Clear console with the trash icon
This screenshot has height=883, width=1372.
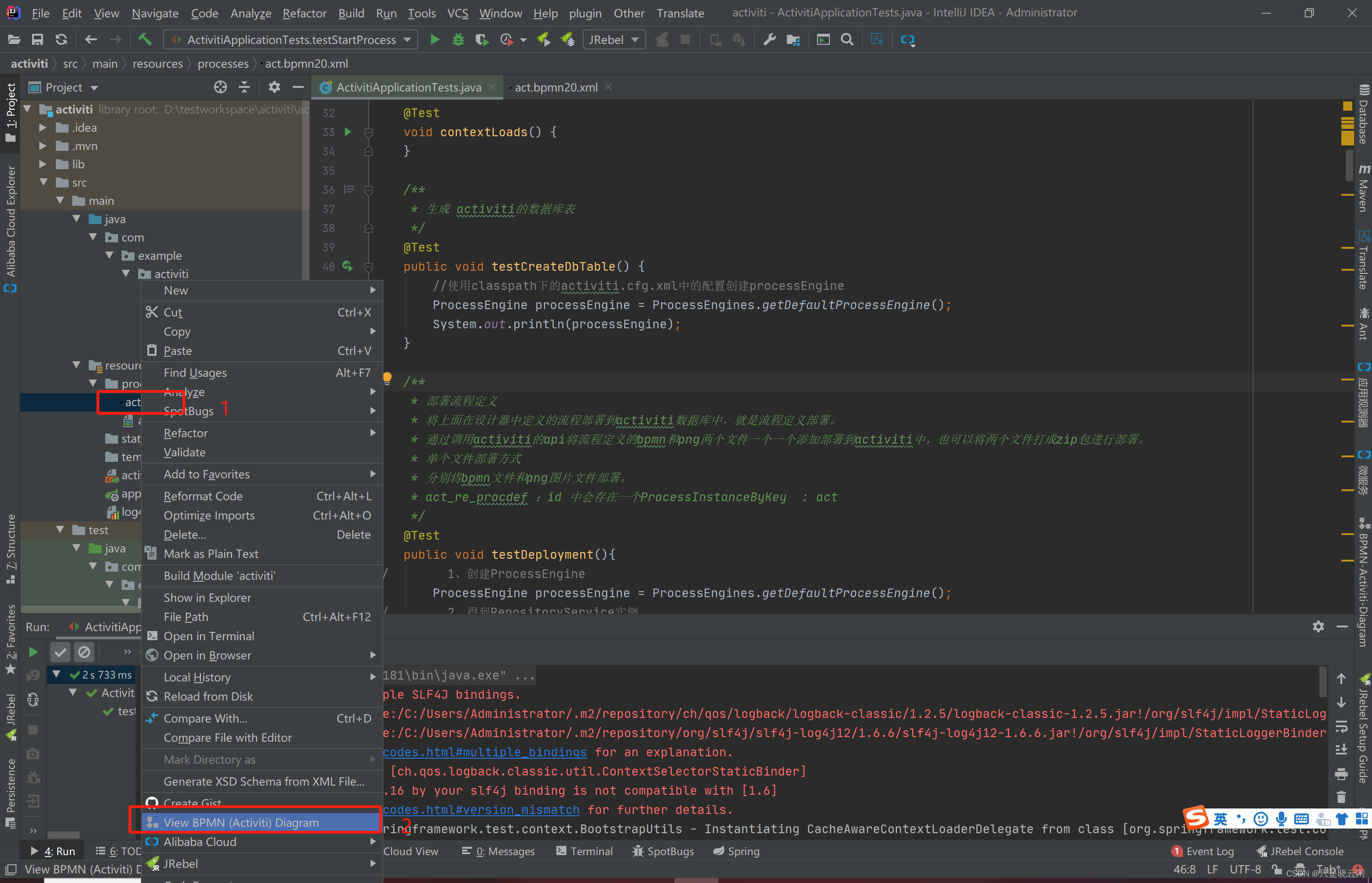[1341, 797]
